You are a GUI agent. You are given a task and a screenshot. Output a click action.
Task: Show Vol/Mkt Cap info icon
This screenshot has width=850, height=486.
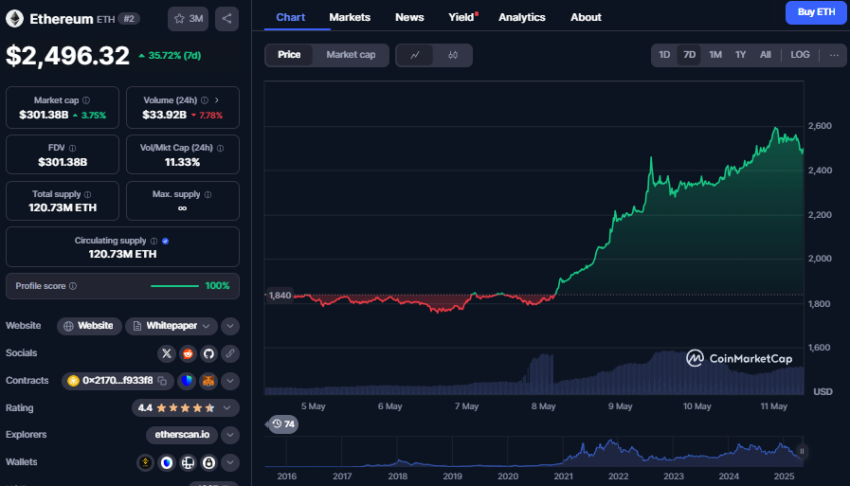[220, 148]
